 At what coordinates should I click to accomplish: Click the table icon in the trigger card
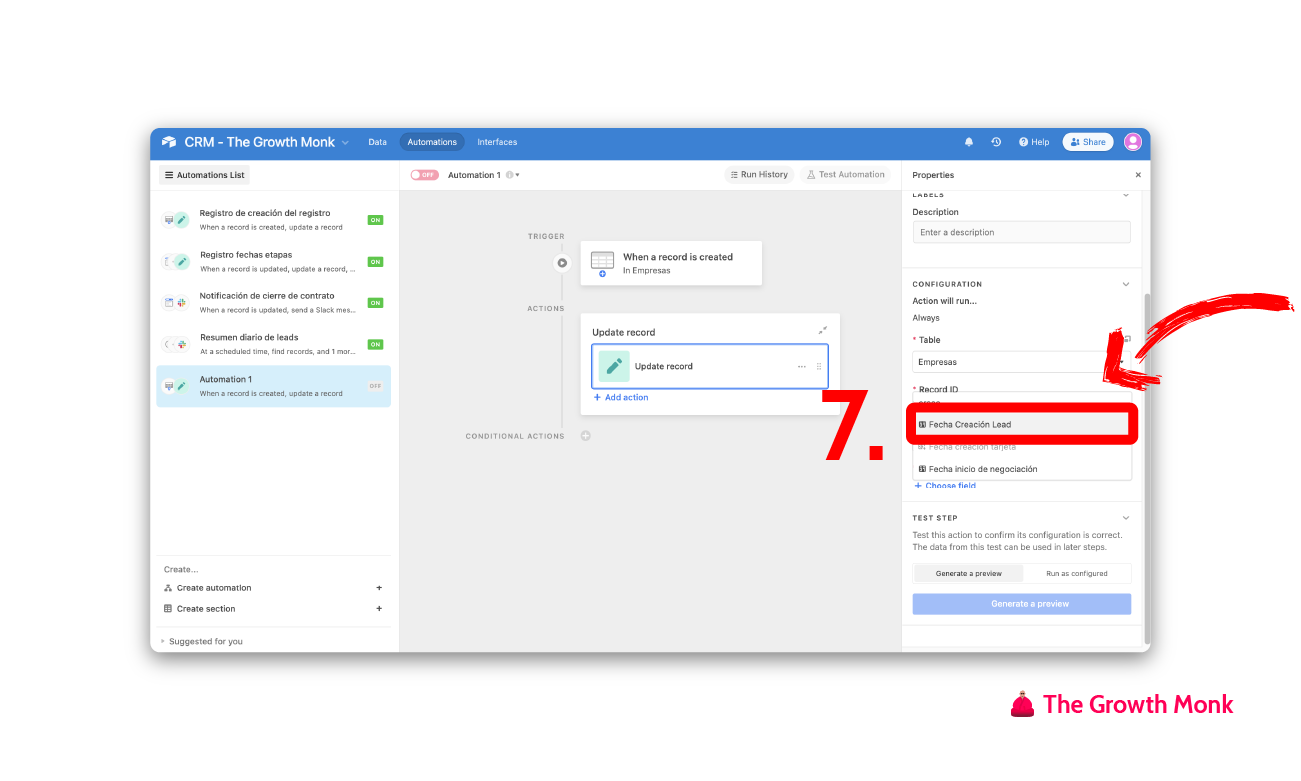(602, 262)
